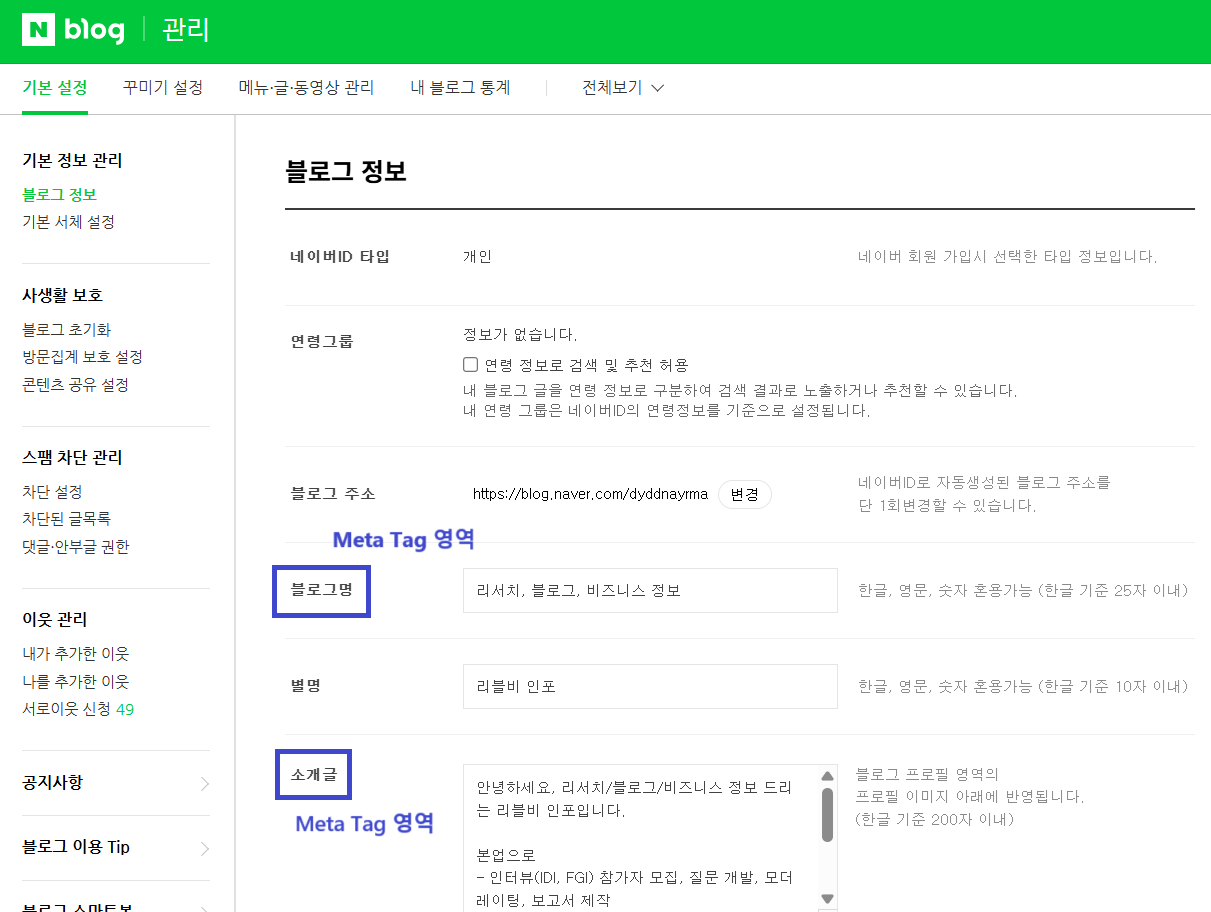
Task: View 차단된 글목록 list
Action: (61, 519)
